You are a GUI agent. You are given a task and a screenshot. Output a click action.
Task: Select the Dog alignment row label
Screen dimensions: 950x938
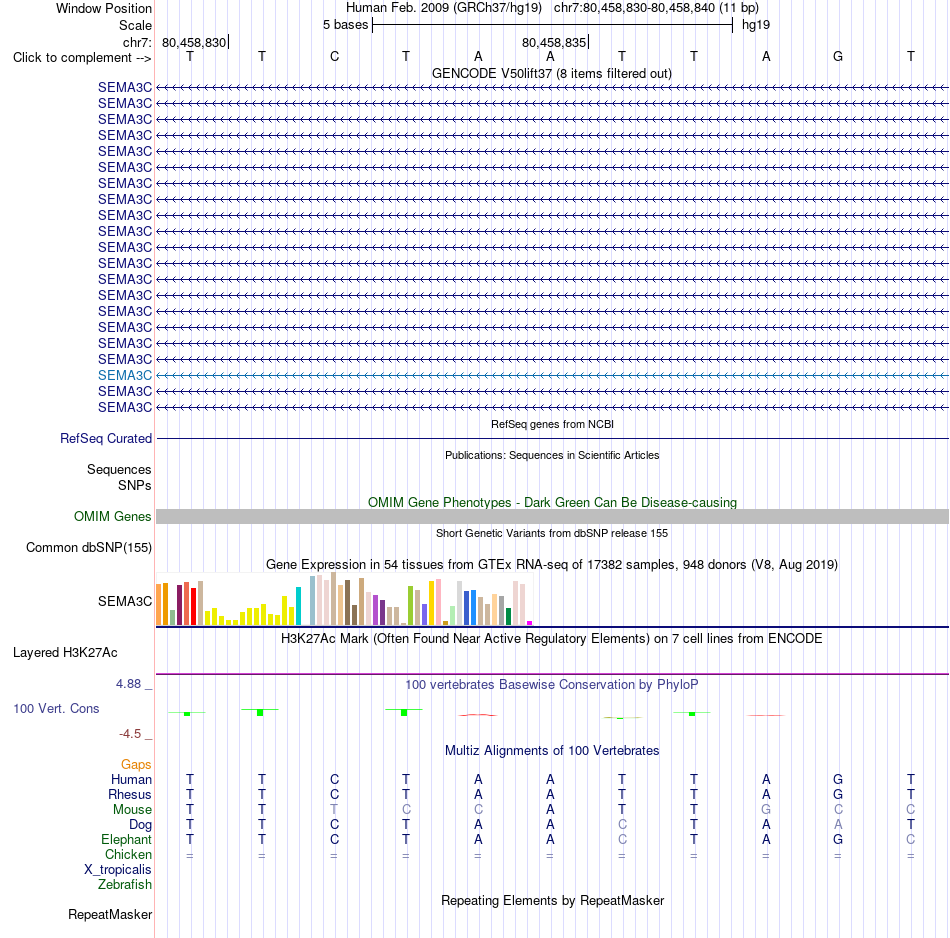[x=141, y=825]
